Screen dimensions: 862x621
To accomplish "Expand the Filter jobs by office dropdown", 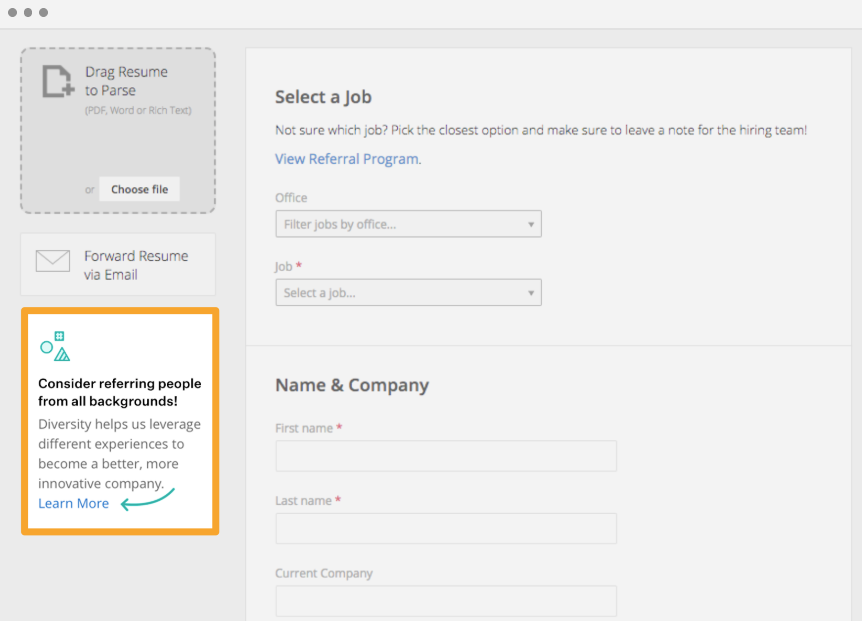I will pos(408,224).
